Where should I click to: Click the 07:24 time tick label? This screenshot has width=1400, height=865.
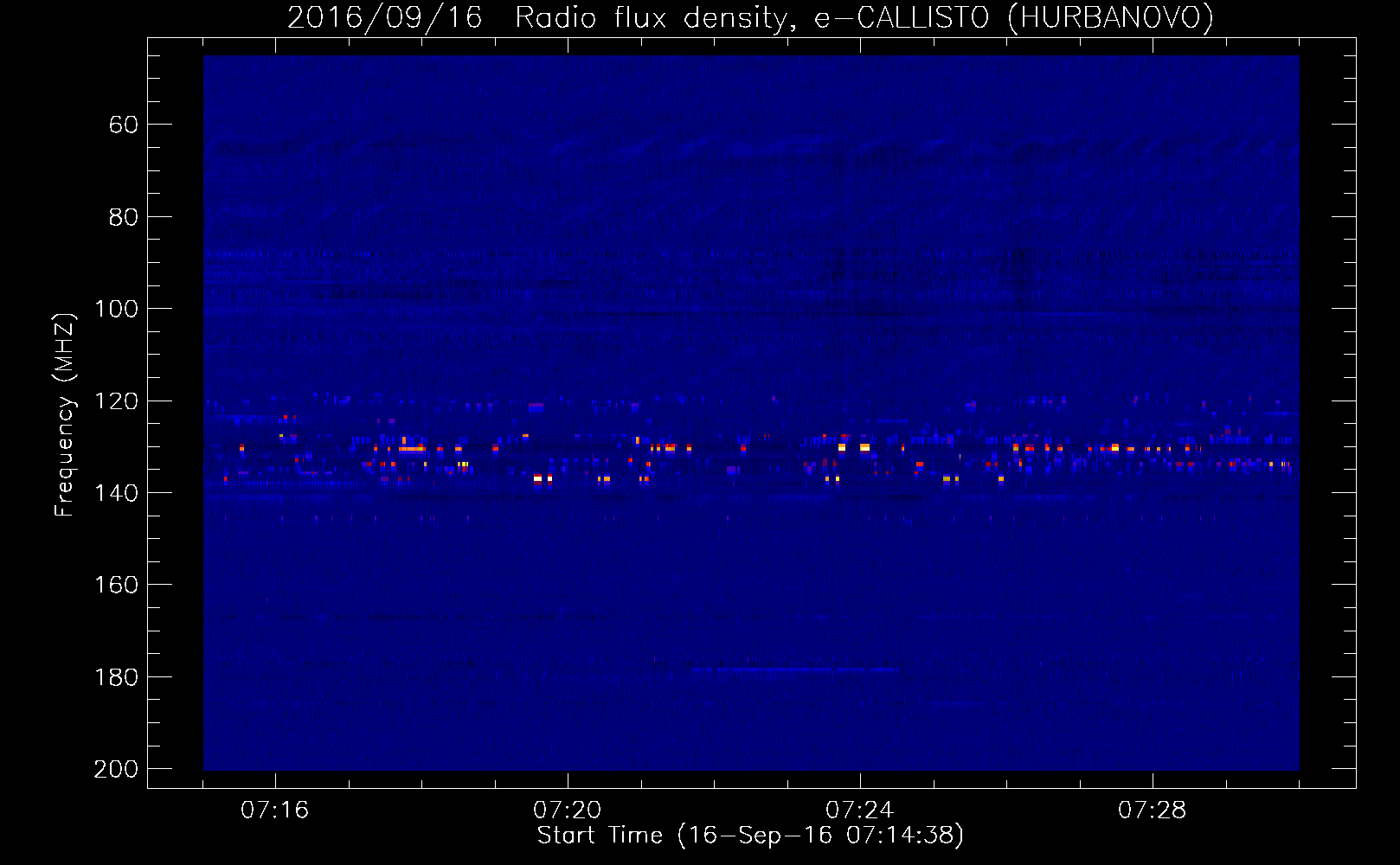click(860, 811)
